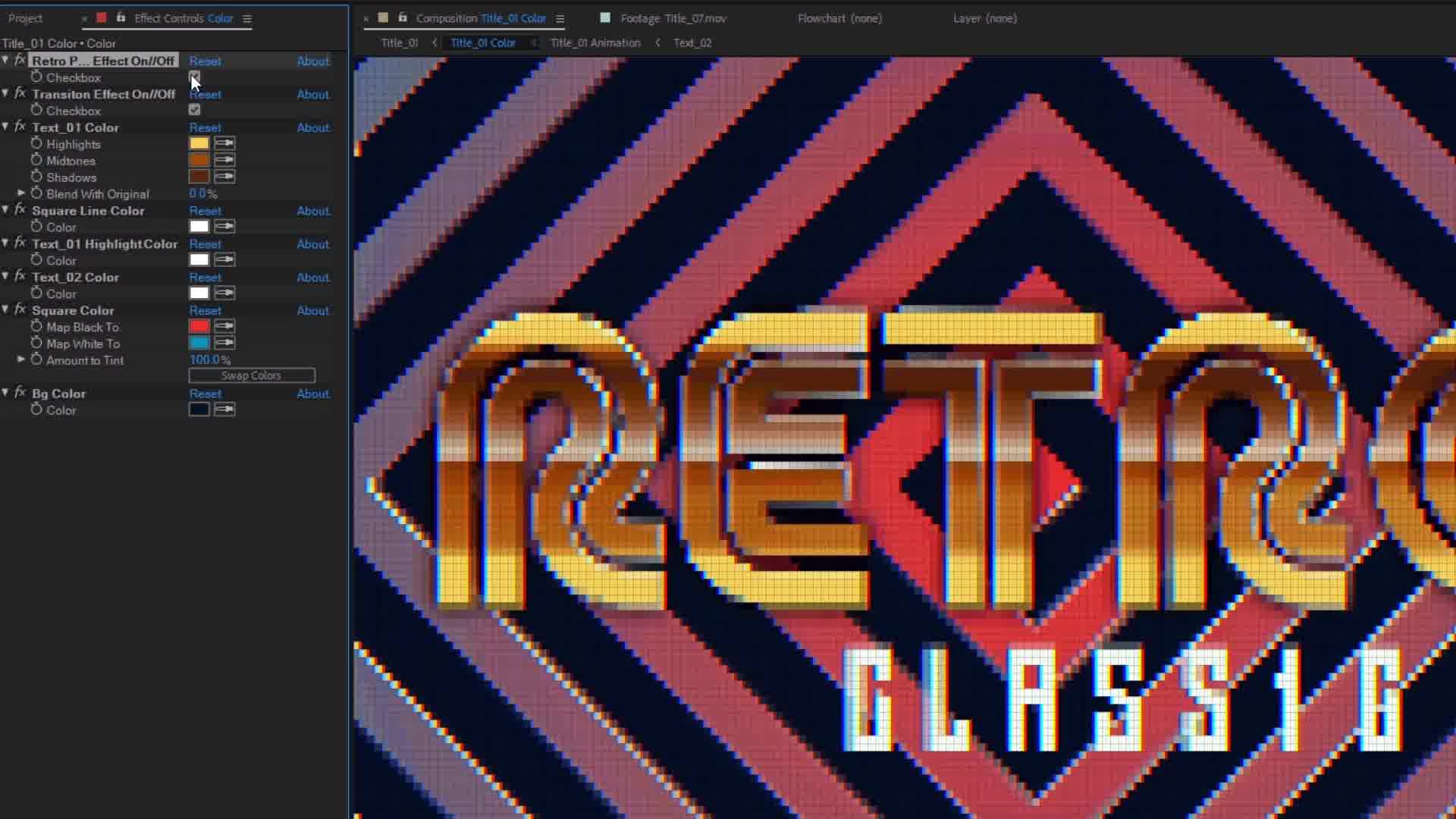The width and height of the screenshot is (1456, 819).
Task: Open the blue Map White To swatch
Action: [x=199, y=343]
